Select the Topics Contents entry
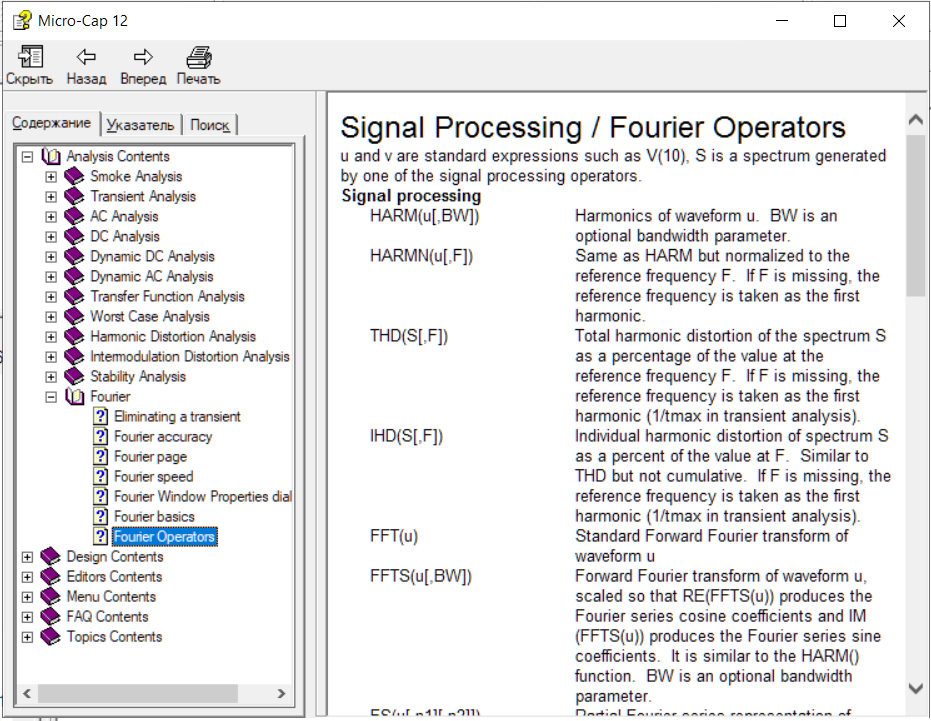 [114, 637]
